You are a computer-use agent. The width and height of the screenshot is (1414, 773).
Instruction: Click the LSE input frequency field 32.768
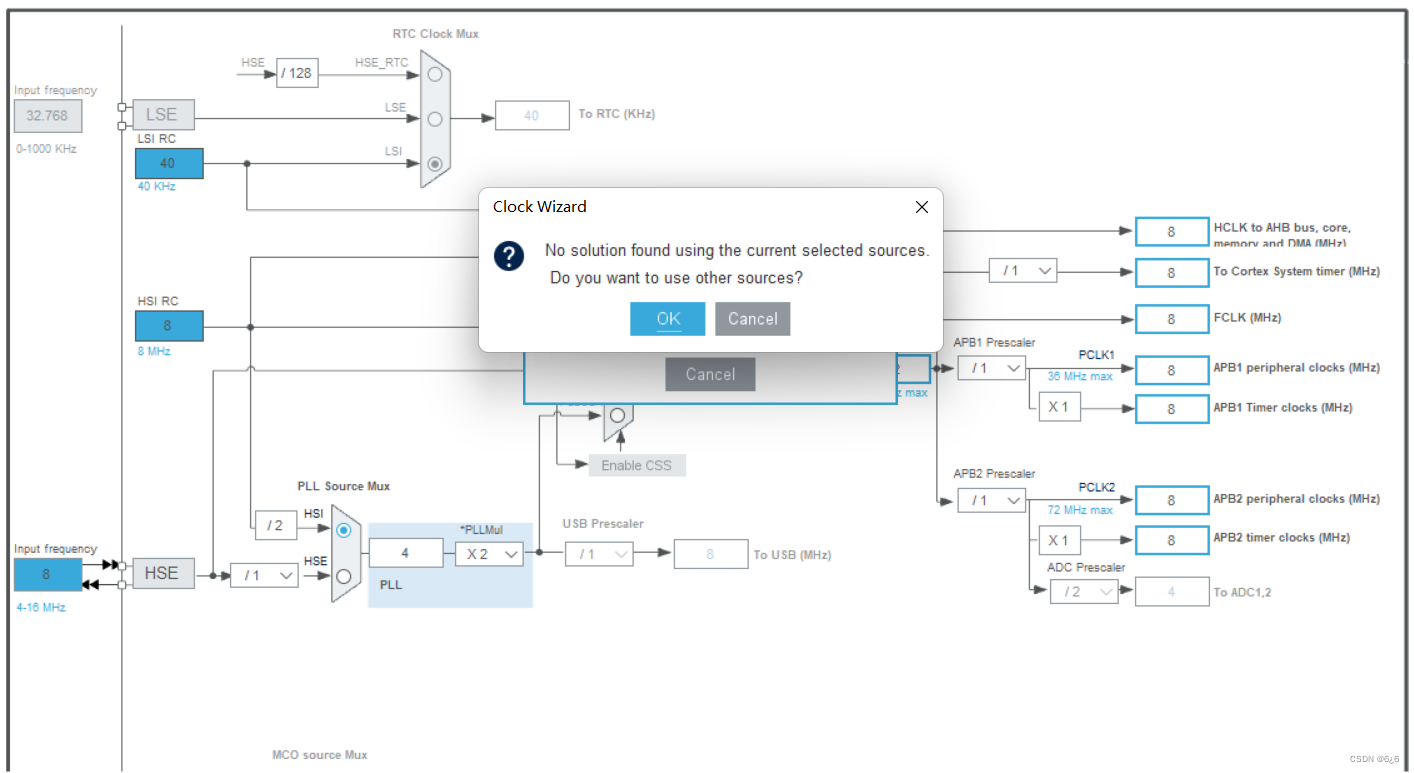(x=48, y=116)
